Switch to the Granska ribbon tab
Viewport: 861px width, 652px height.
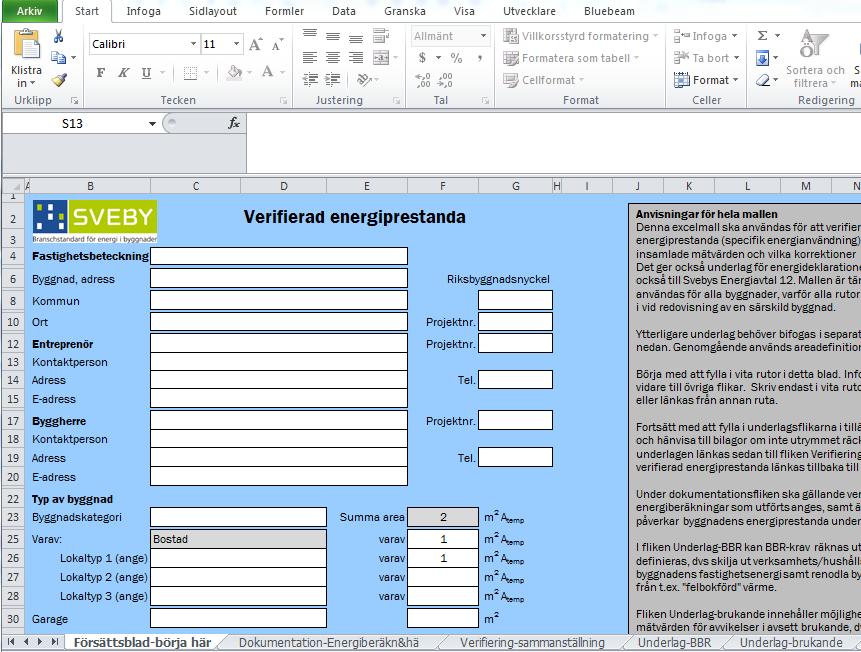[x=405, y=11]
